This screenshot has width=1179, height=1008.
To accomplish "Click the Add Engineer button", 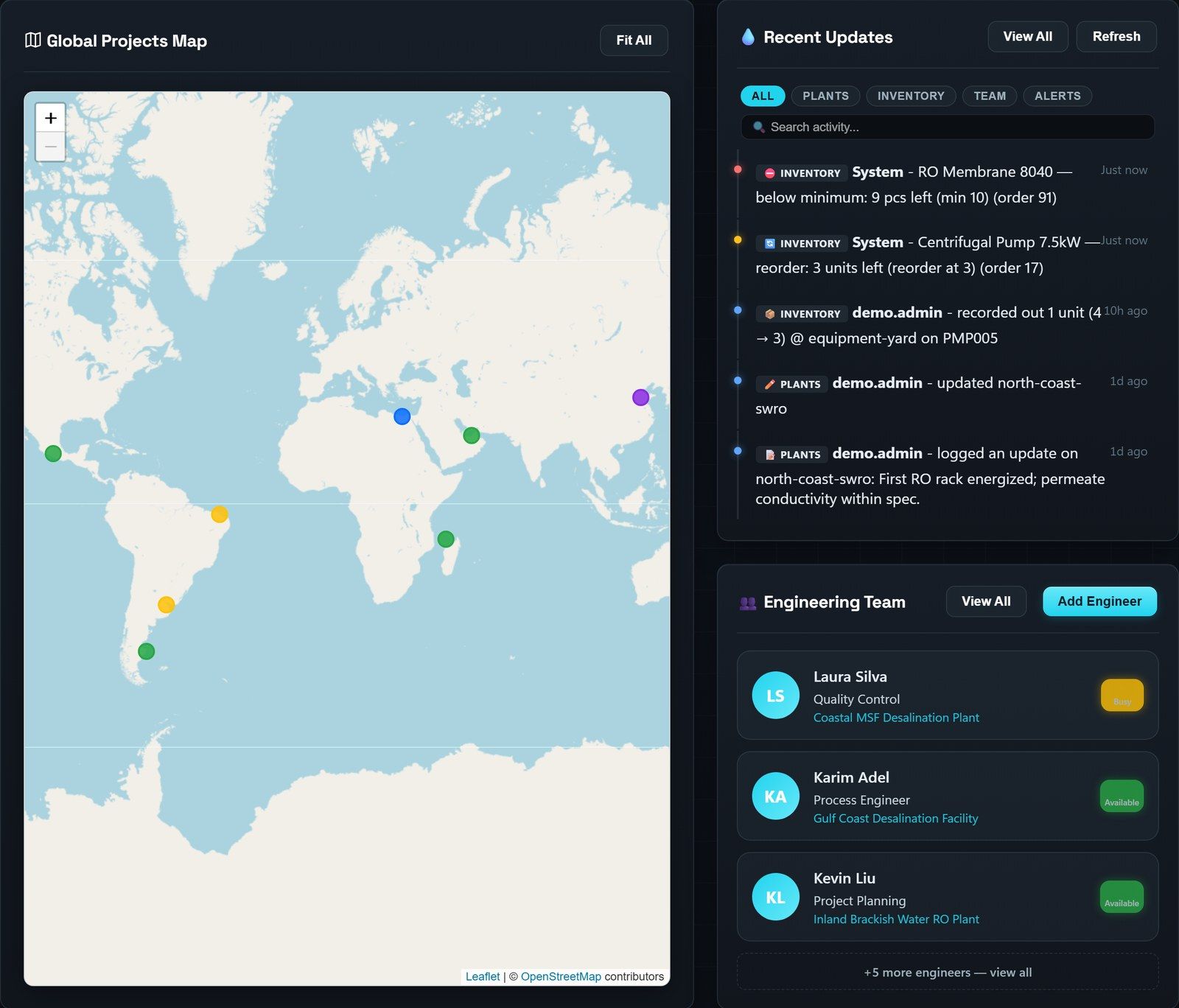I will 1099,602.
